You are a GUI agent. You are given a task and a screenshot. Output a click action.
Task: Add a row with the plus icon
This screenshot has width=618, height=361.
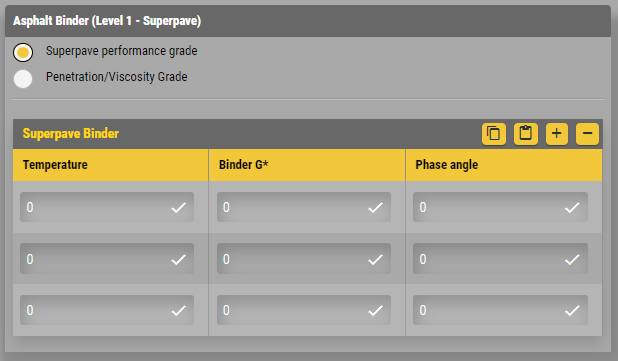click(x=557, y=134)
